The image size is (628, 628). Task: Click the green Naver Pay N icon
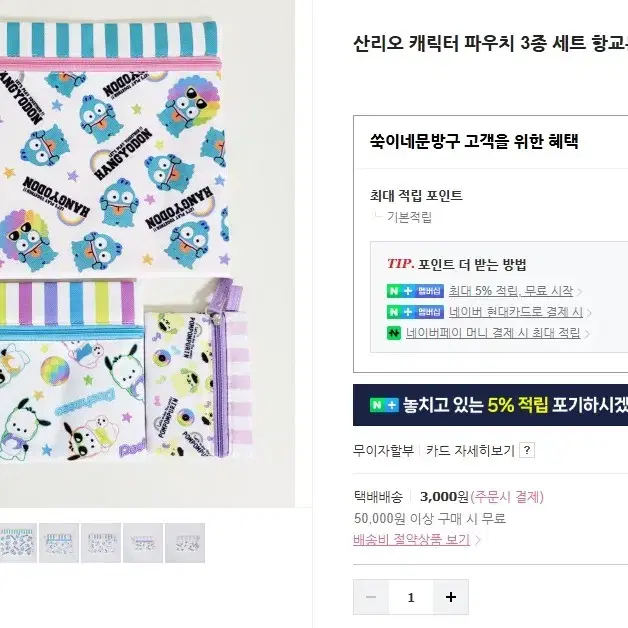tap(394, 333)
